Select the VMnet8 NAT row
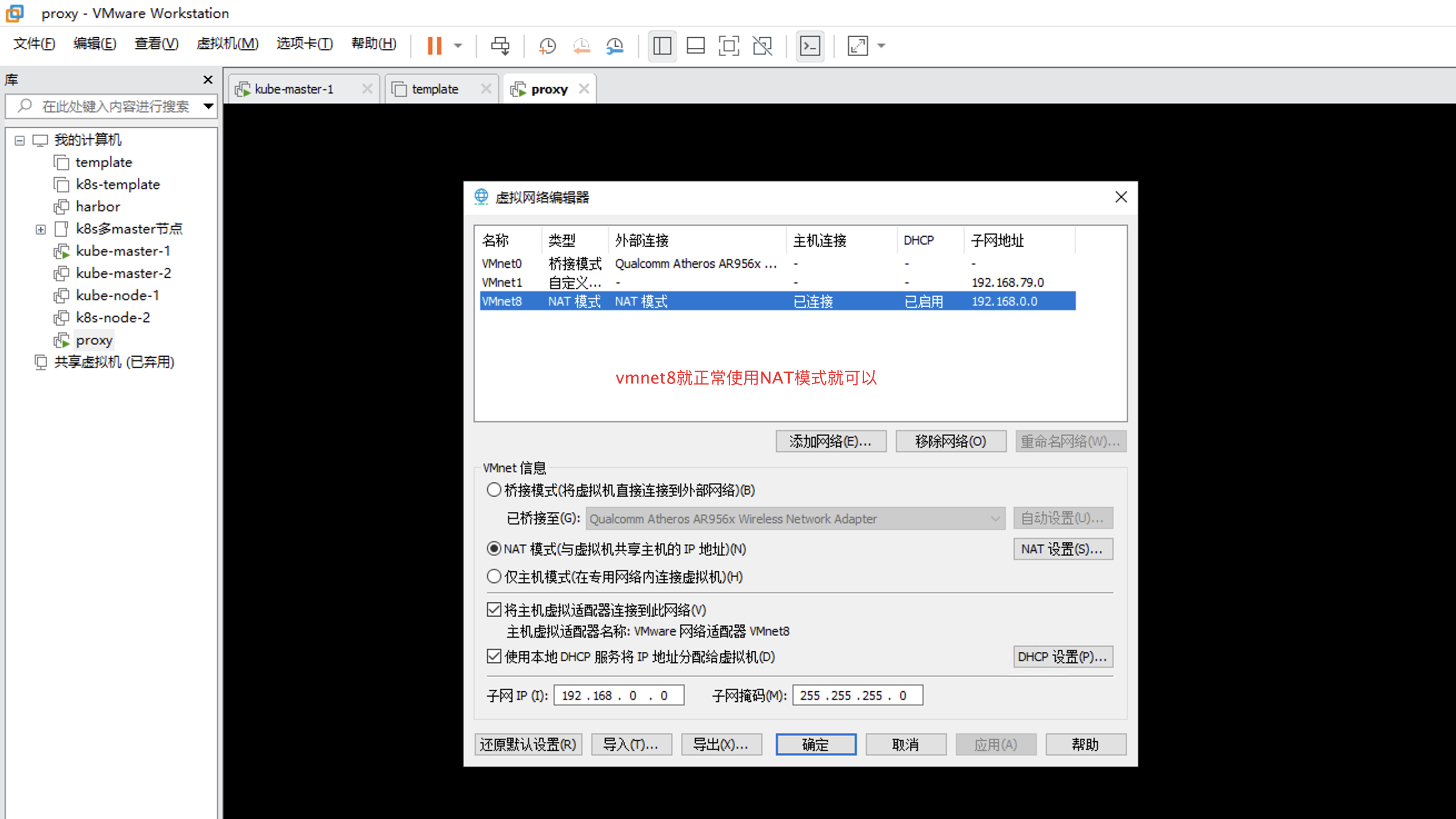 [x=778, y=301]
